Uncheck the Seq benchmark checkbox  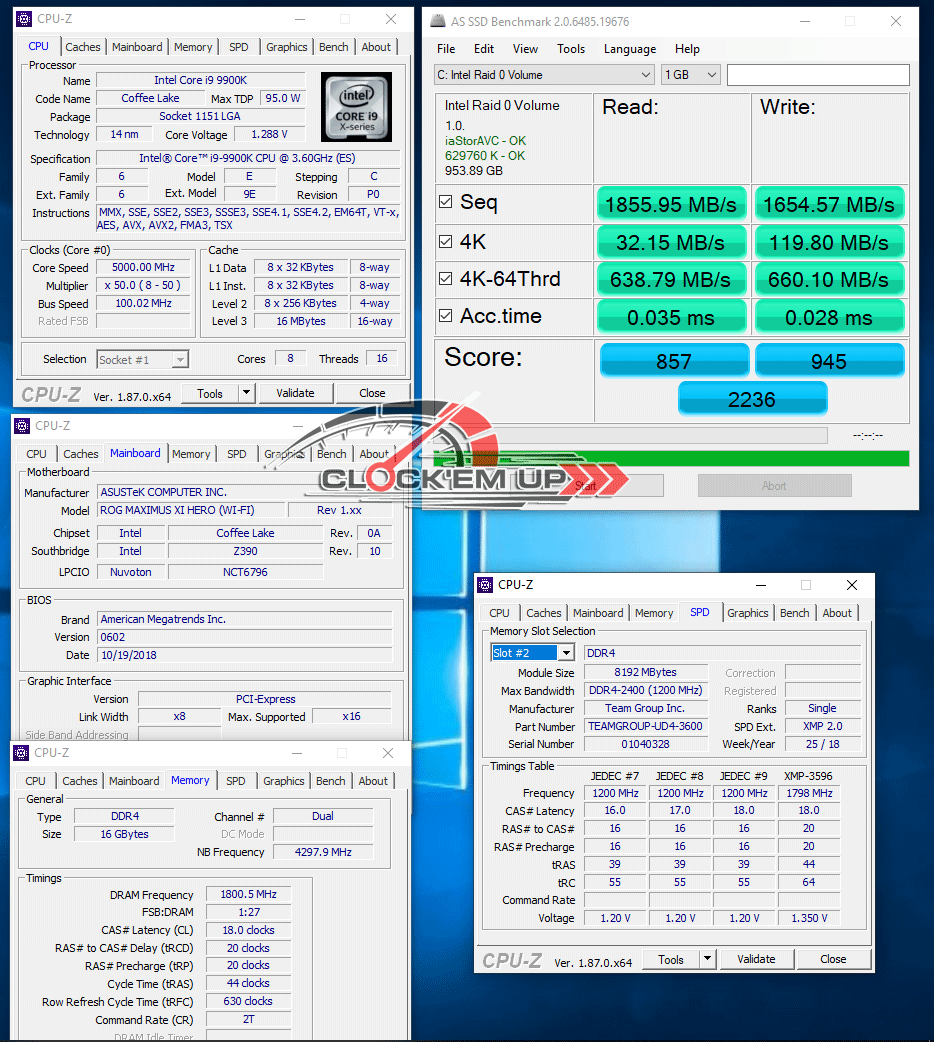pos(446,202)
